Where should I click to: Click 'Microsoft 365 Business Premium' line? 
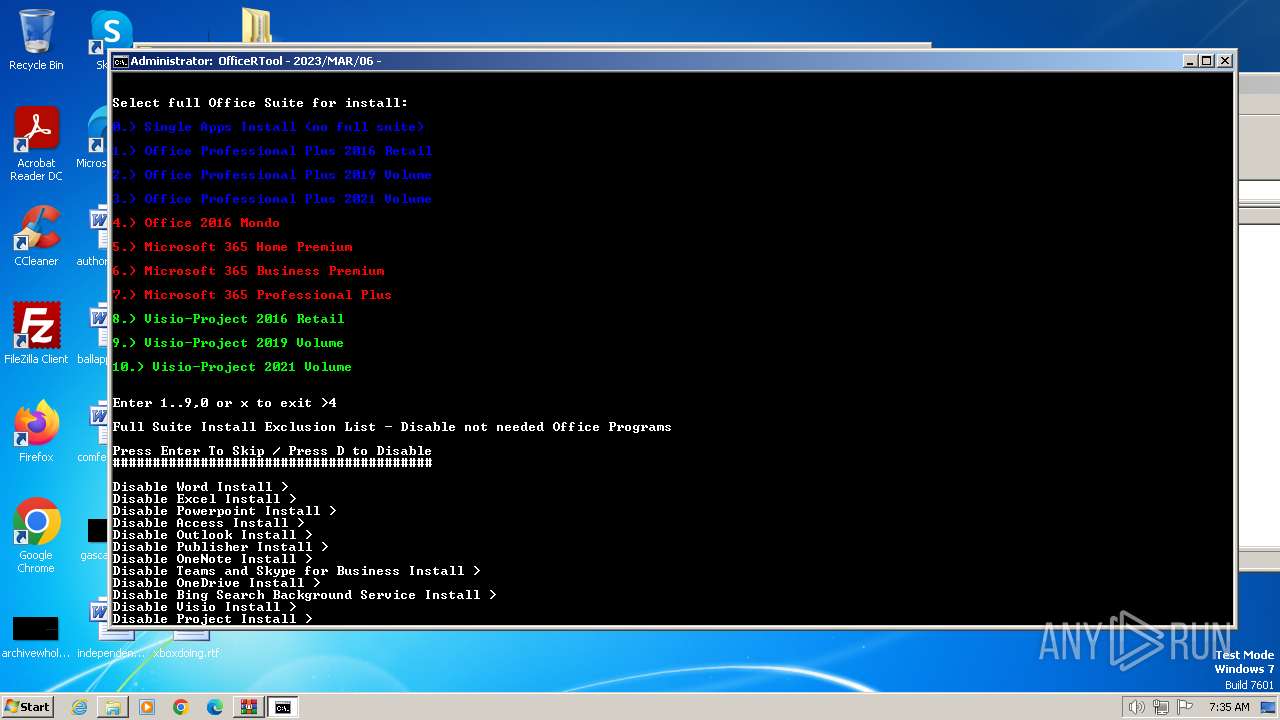248,271
